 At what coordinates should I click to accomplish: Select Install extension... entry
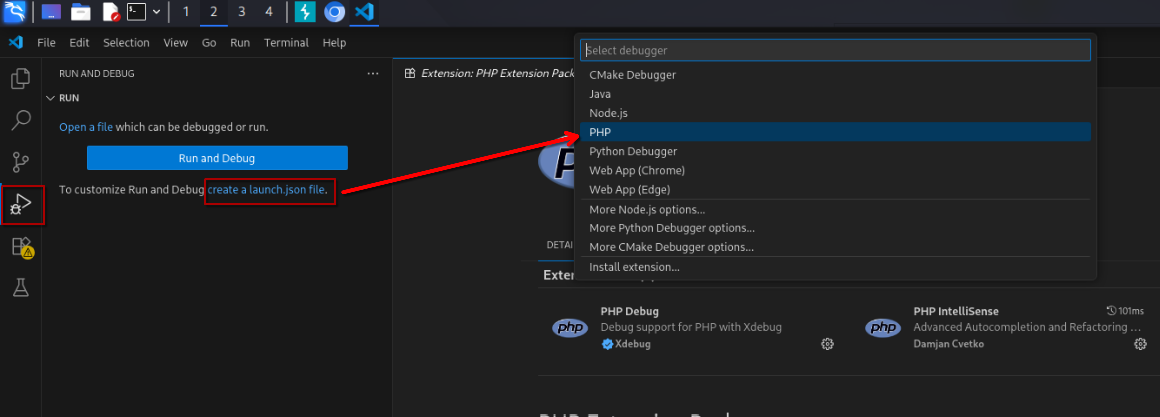click(x=835, y=267)
